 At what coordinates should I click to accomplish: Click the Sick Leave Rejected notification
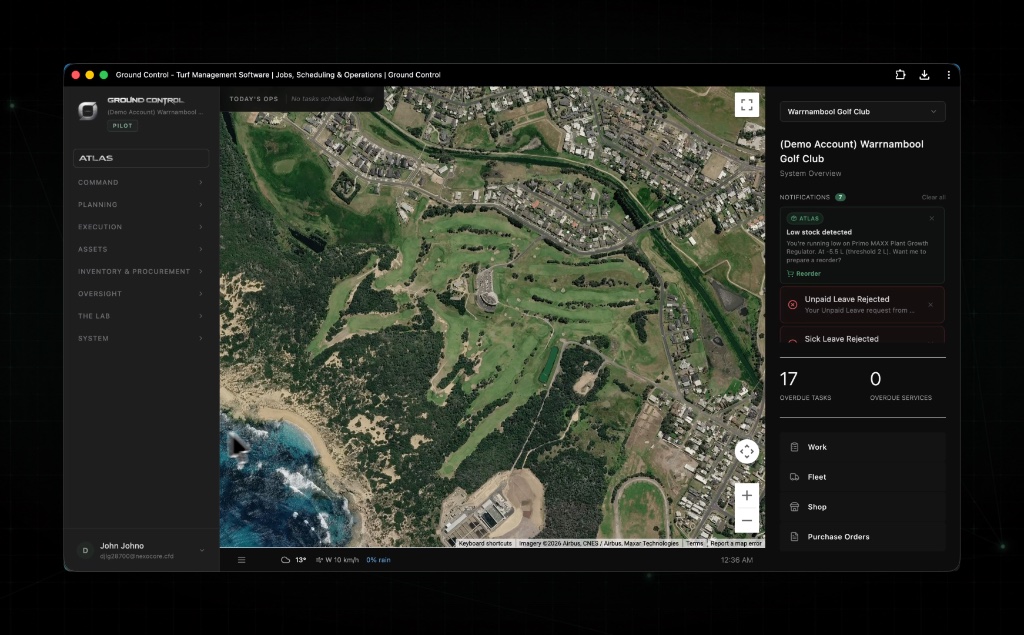pos(862,335)
